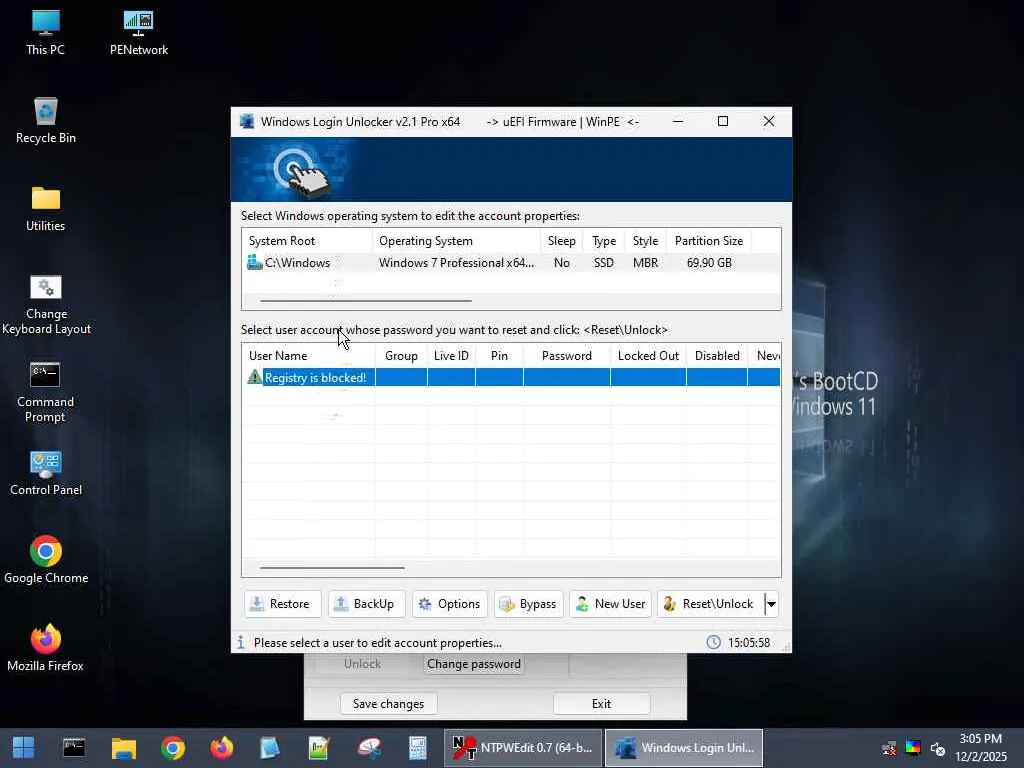1024x768 pixels.
Task: Open the green notepad taskbar app
Action: click(x=319, y=748)
